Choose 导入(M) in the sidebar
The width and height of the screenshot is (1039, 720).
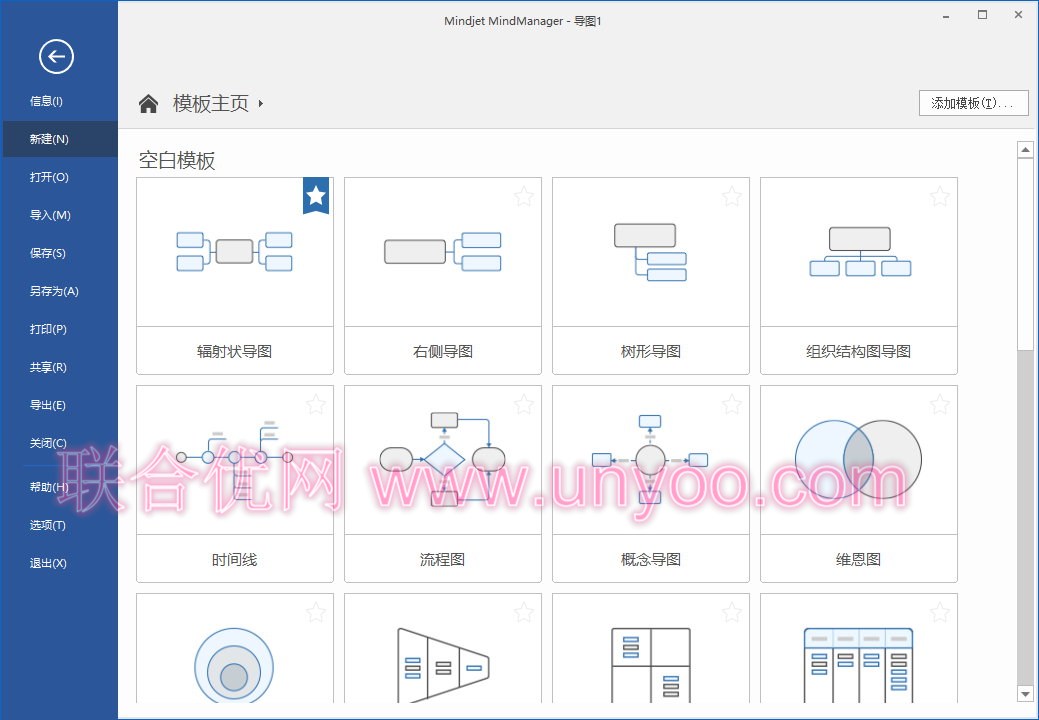59,215
